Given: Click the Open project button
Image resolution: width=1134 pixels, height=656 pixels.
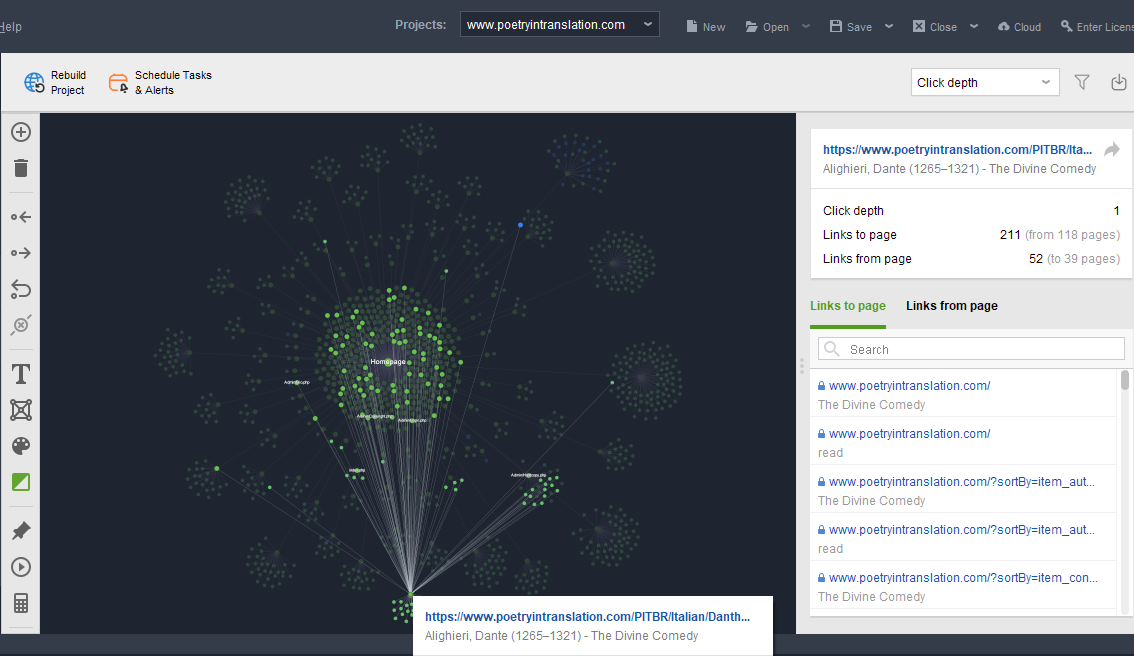Looking at the screenshot, I should pyautogui.click(x=767, y=27).
